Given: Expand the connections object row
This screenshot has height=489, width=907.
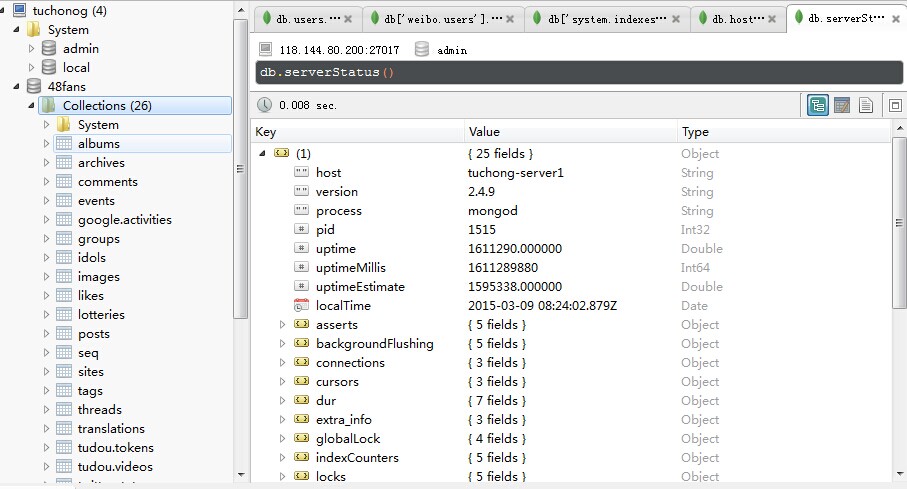Looking at the screenshot, I should [282, 363].
